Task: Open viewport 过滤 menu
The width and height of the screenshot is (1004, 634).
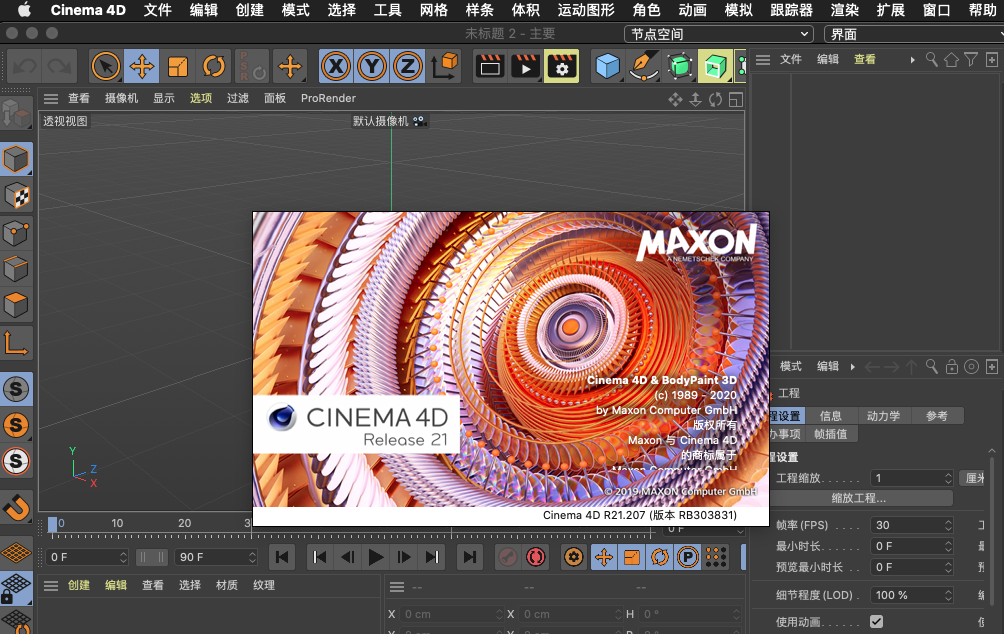Action: (238, 98)
